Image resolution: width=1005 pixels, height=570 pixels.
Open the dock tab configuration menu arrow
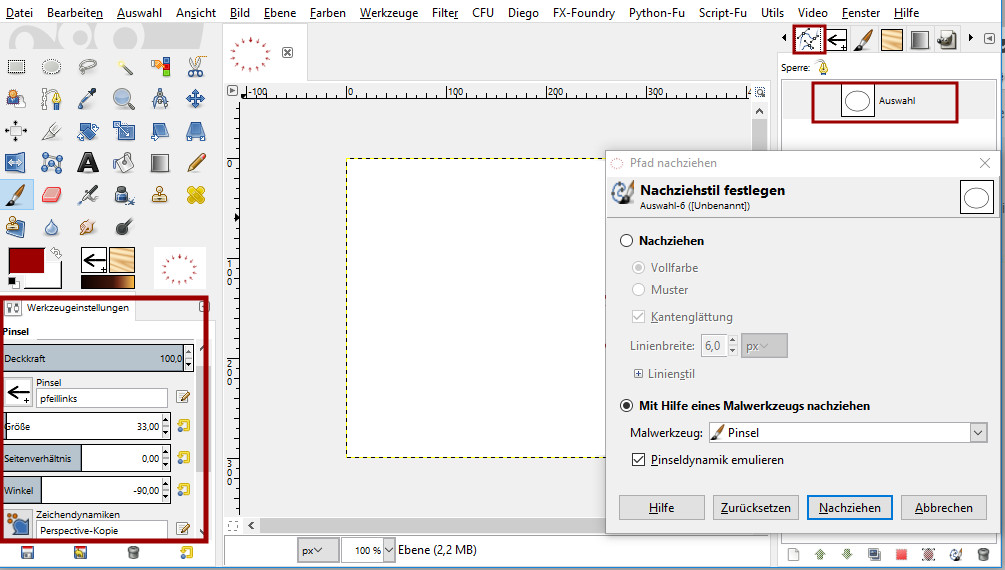[990, 38]
